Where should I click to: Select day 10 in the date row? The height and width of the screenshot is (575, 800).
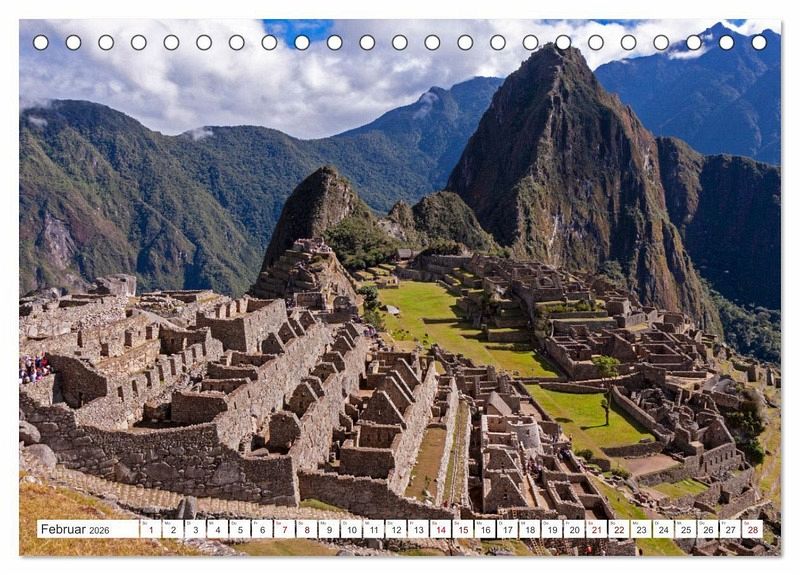pos(352,529)
